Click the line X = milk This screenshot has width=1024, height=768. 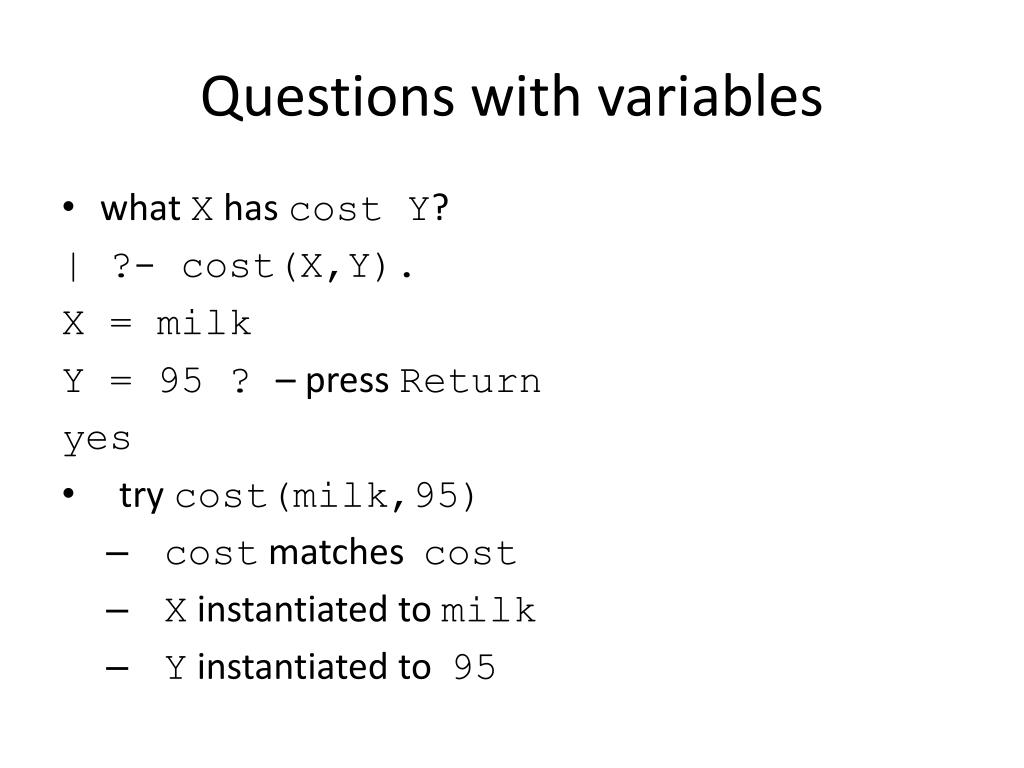click(x=157, y=324)
